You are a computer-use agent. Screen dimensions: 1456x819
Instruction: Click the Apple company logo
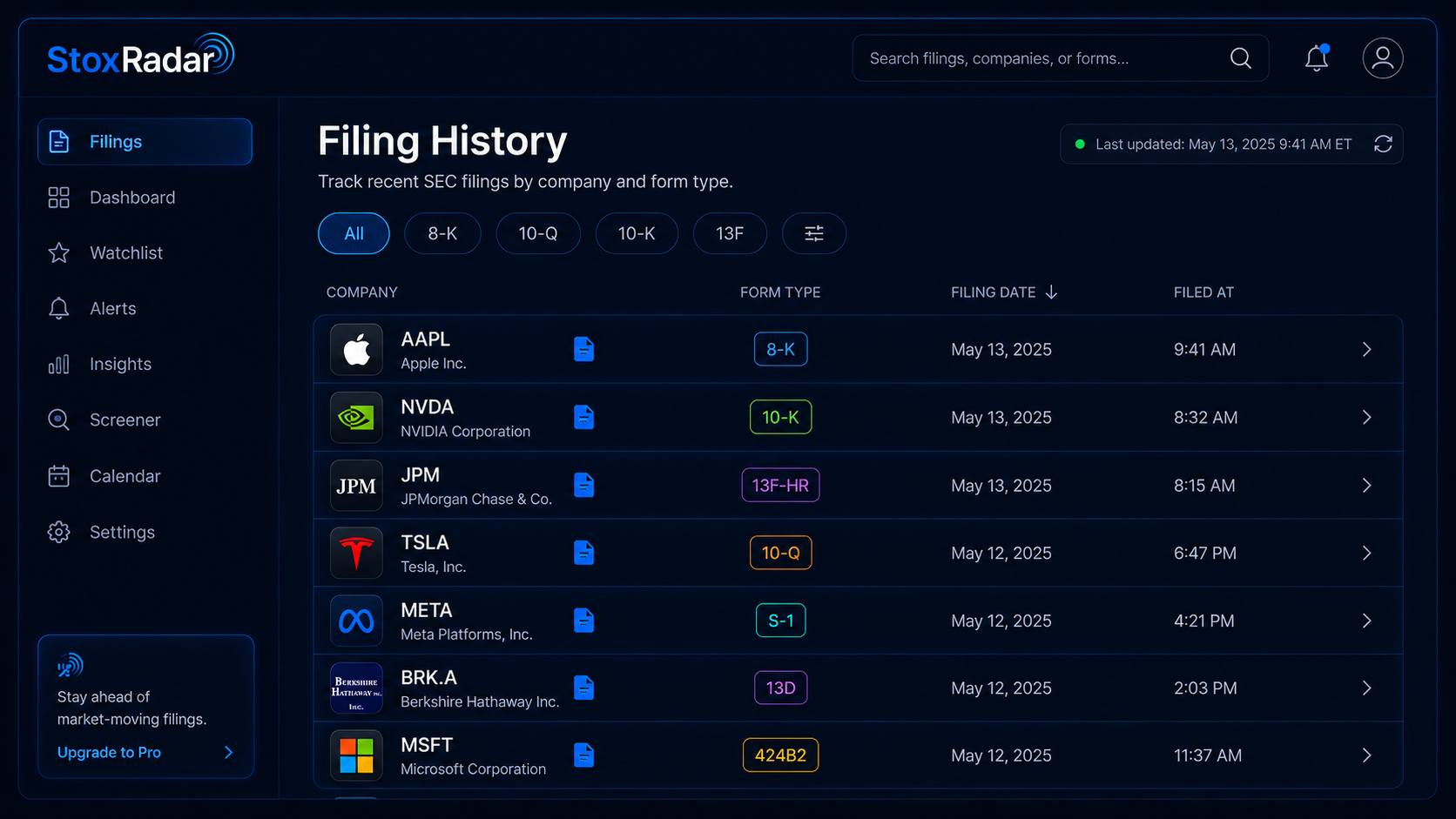point(356,349)
